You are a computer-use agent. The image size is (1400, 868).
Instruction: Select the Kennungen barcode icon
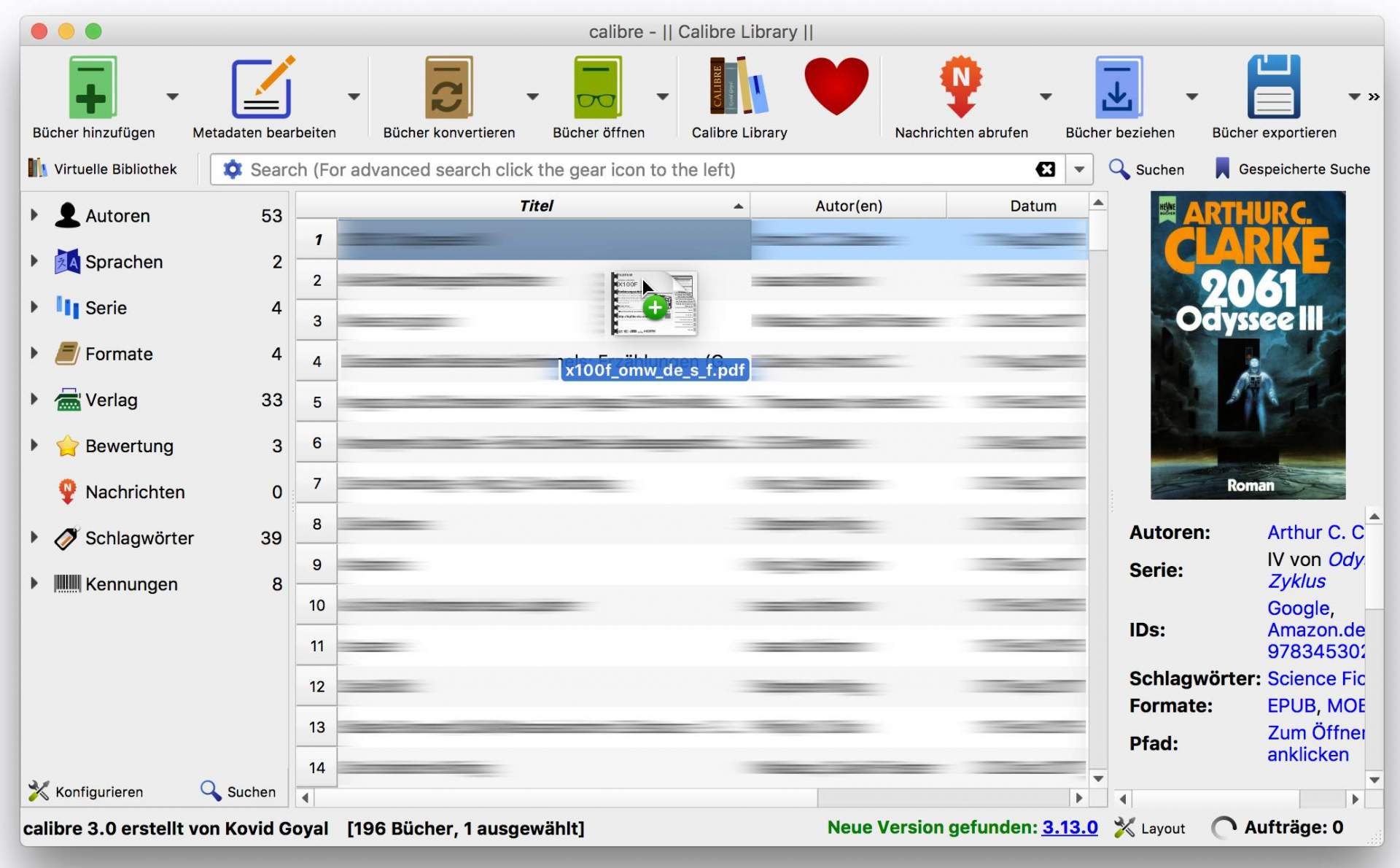pos(67,584)
